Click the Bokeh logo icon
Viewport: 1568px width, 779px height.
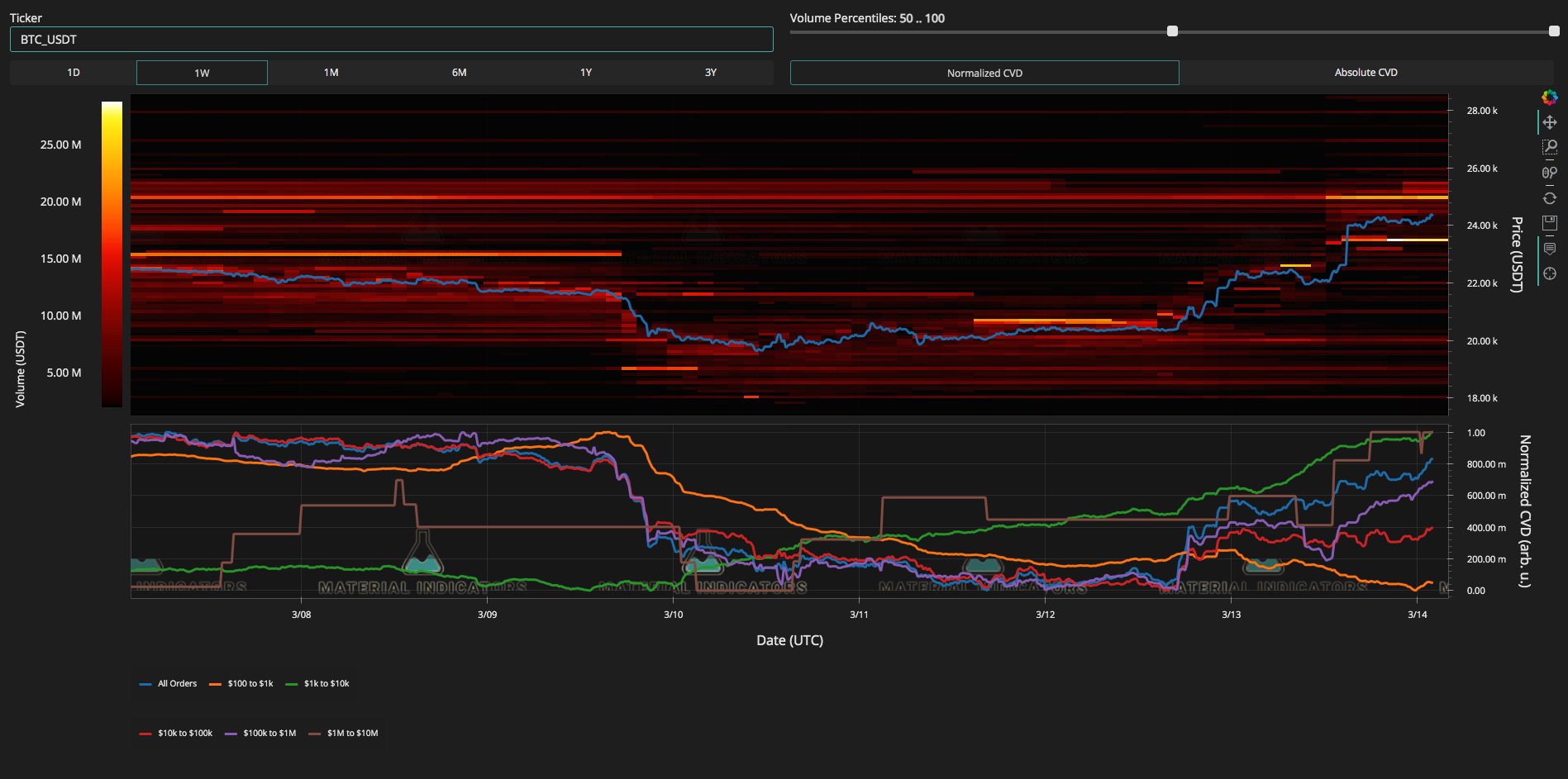tap(1550, 97)
